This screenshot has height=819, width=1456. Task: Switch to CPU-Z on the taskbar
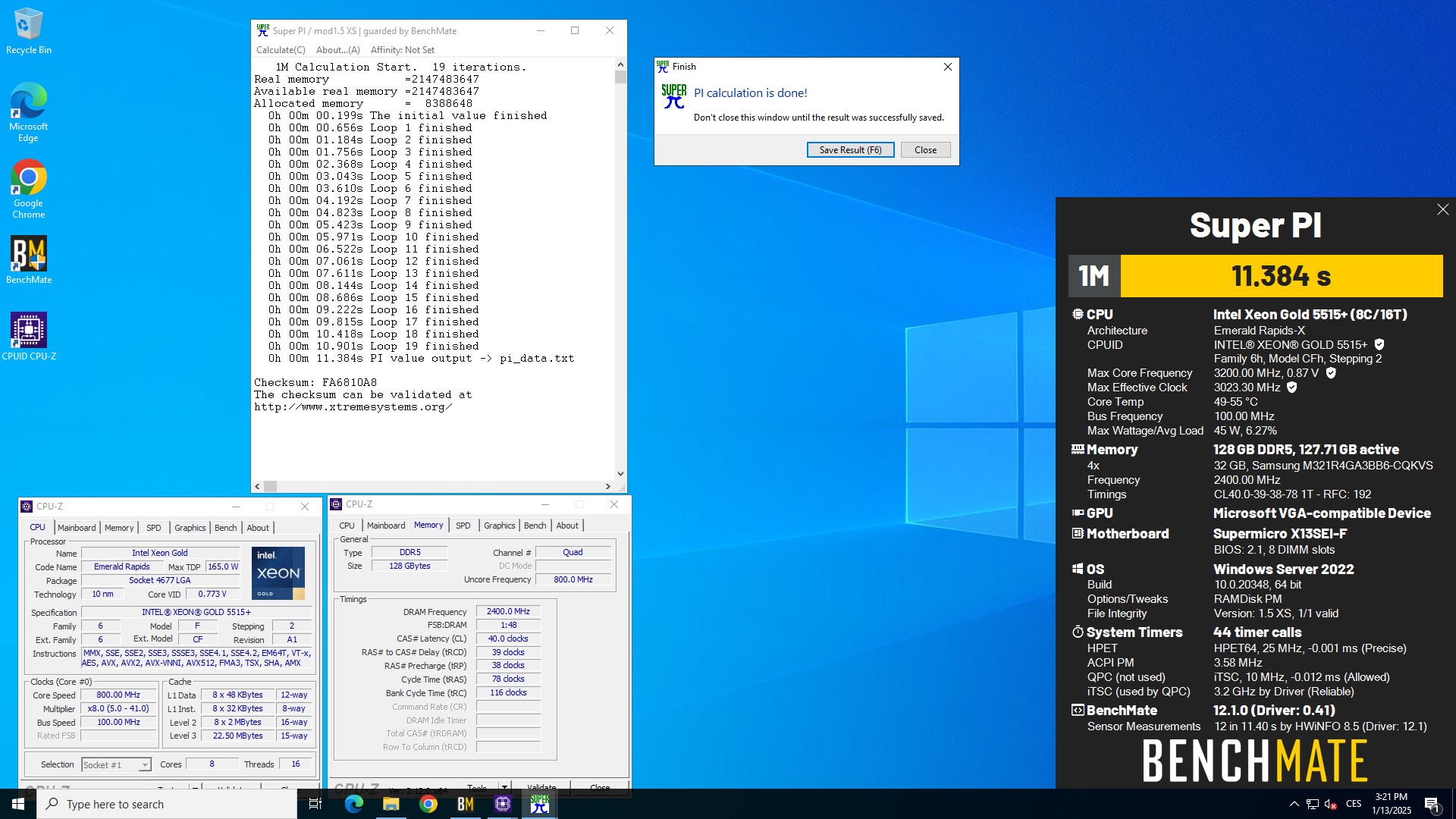point(503,804)
